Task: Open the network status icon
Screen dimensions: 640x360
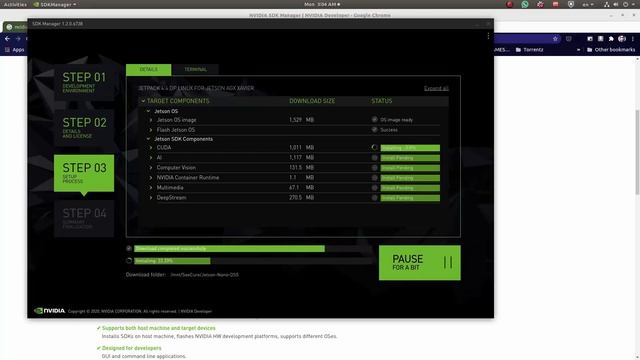Action: click(x=607, y=4)
